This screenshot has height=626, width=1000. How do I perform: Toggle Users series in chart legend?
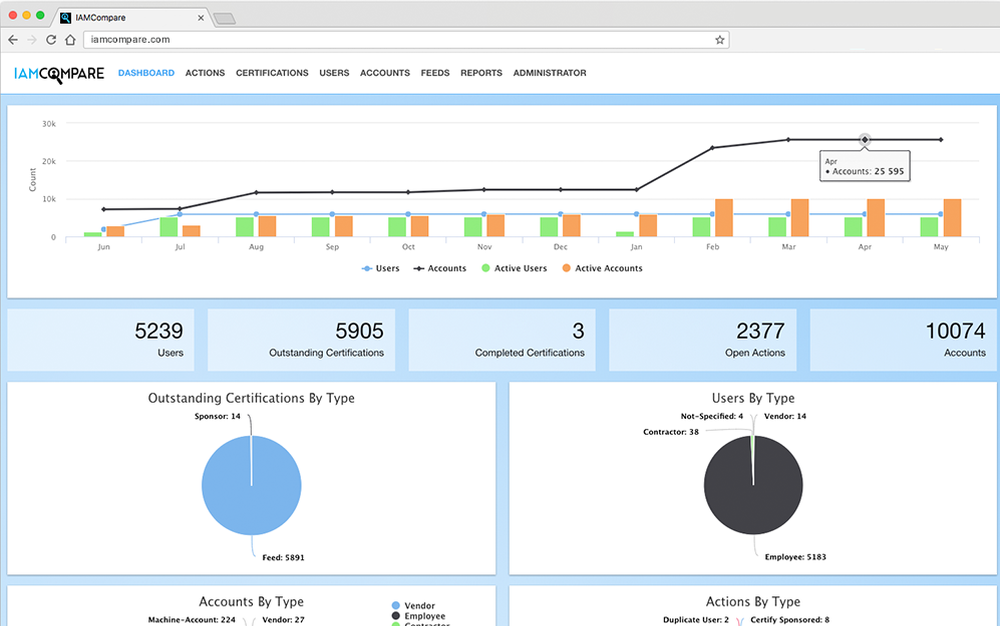(380, 268)
